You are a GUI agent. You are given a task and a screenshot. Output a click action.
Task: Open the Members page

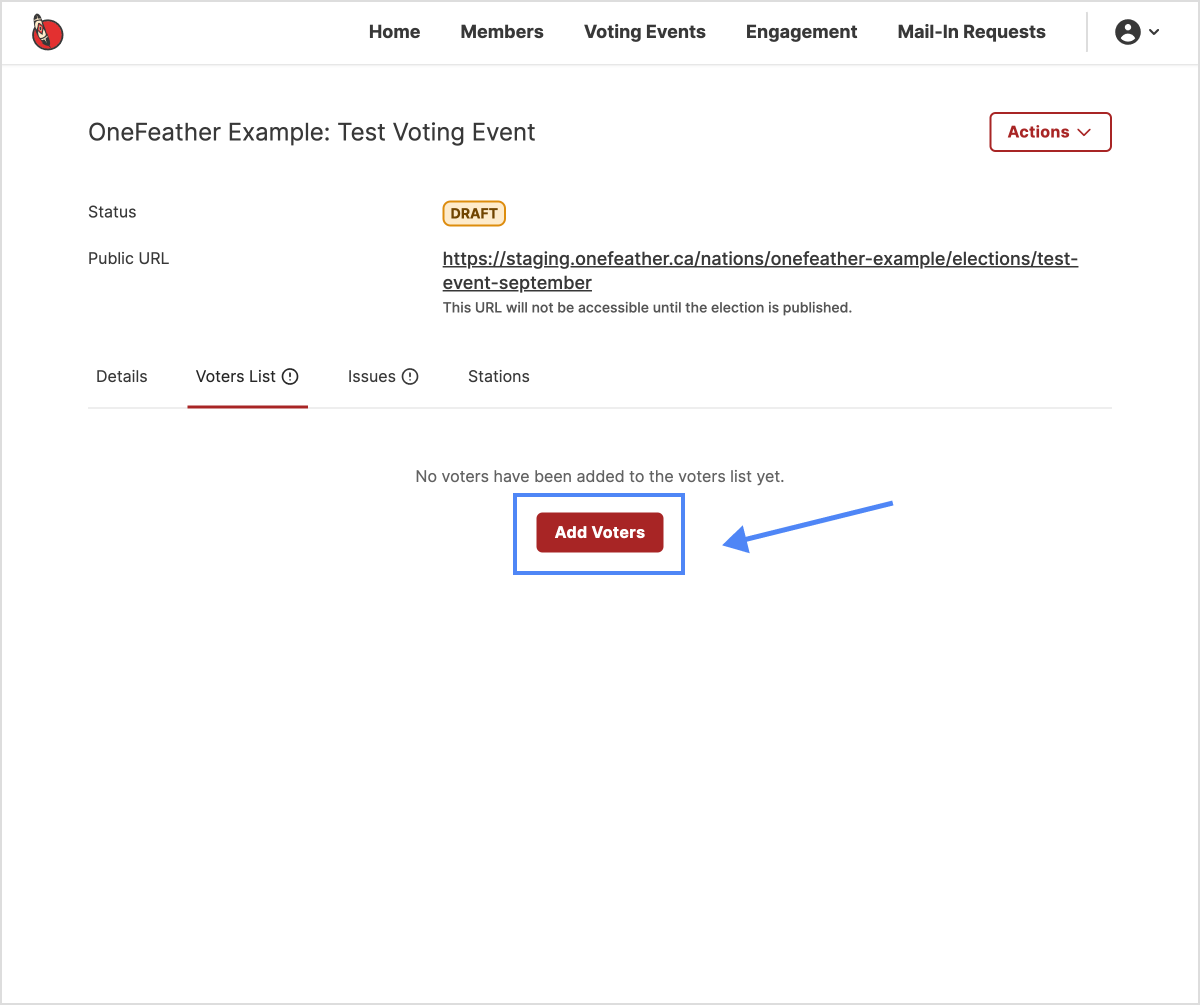tap(502, 32)
